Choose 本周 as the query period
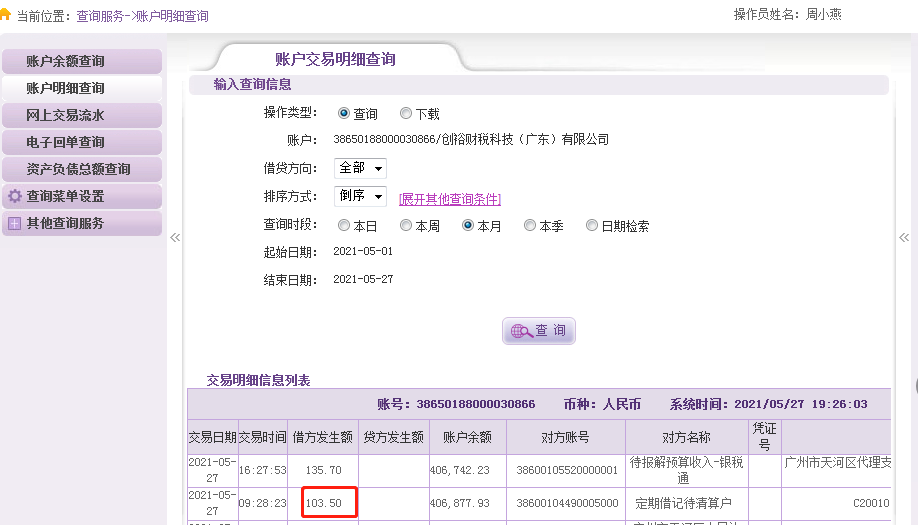This screenshot has width=918, height=525. (406, 226)
